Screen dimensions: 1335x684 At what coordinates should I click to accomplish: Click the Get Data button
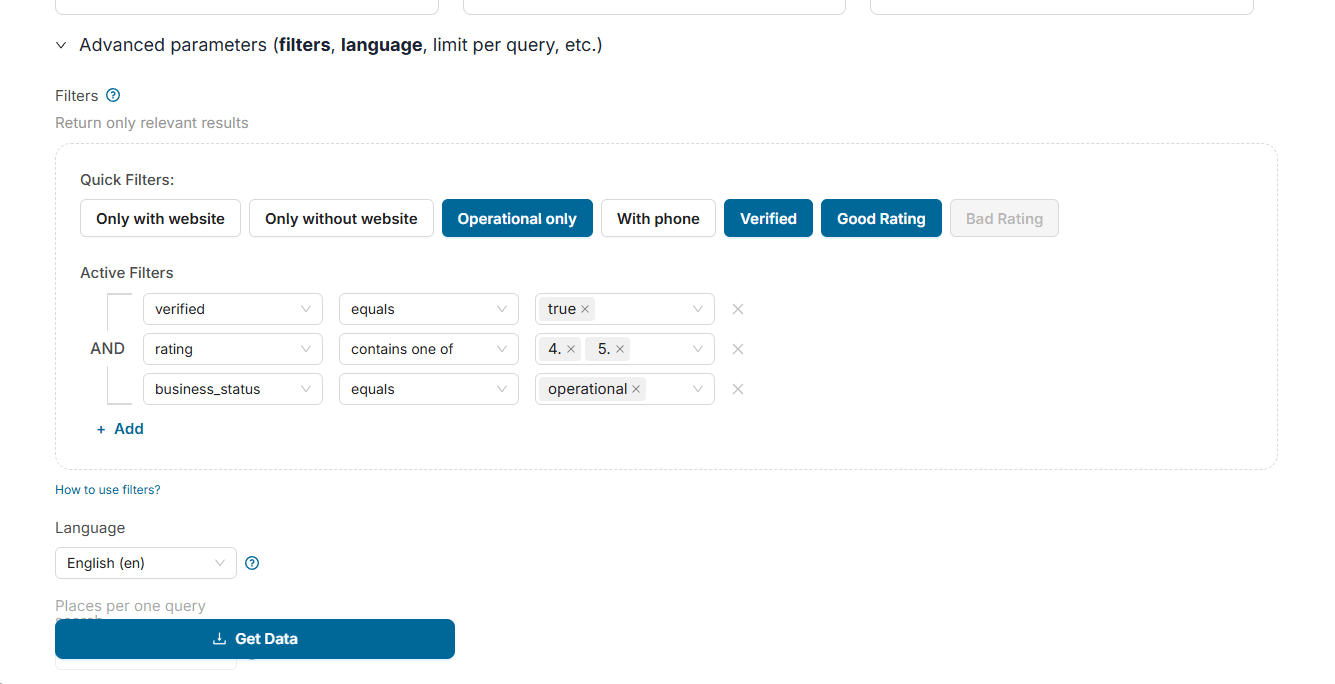pyautogui.click(x=255, y=639)
